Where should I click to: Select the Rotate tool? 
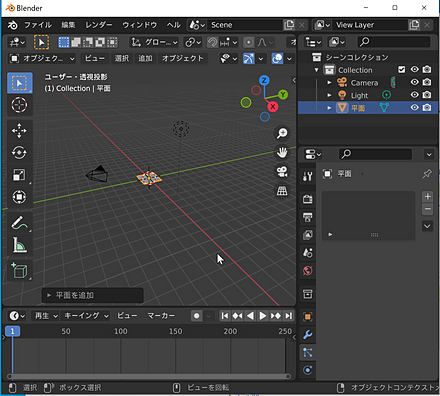click(20, 153)
